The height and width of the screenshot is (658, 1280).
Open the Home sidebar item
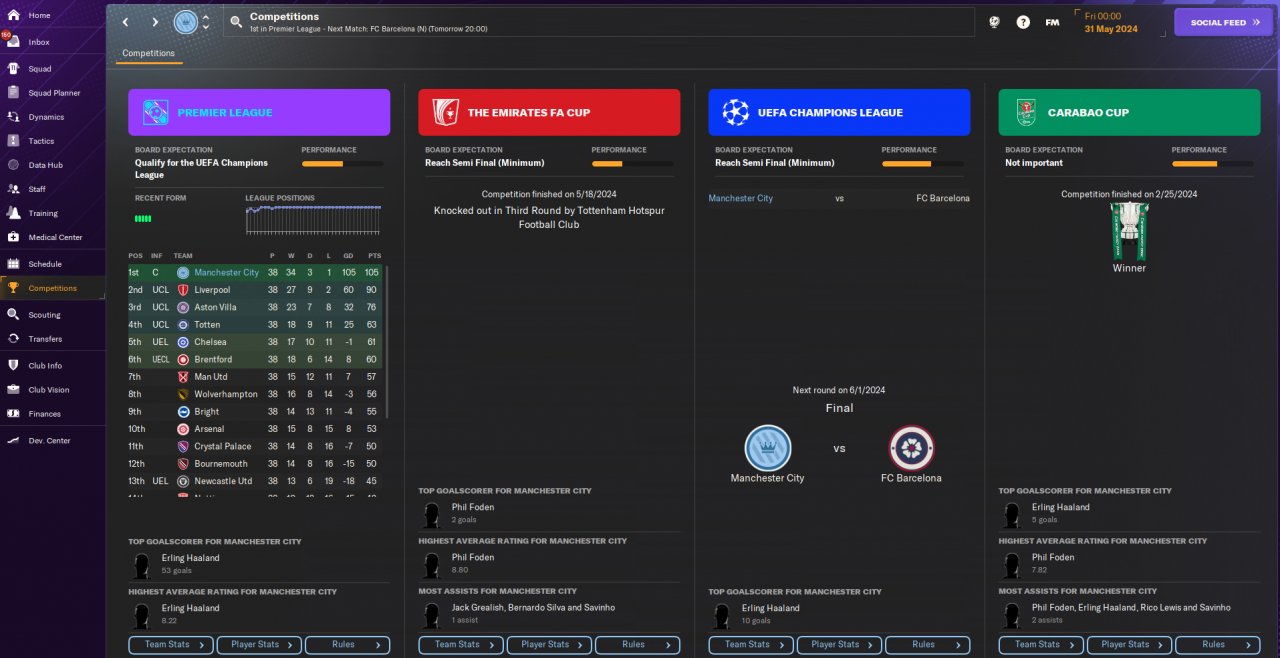point(39,15)
